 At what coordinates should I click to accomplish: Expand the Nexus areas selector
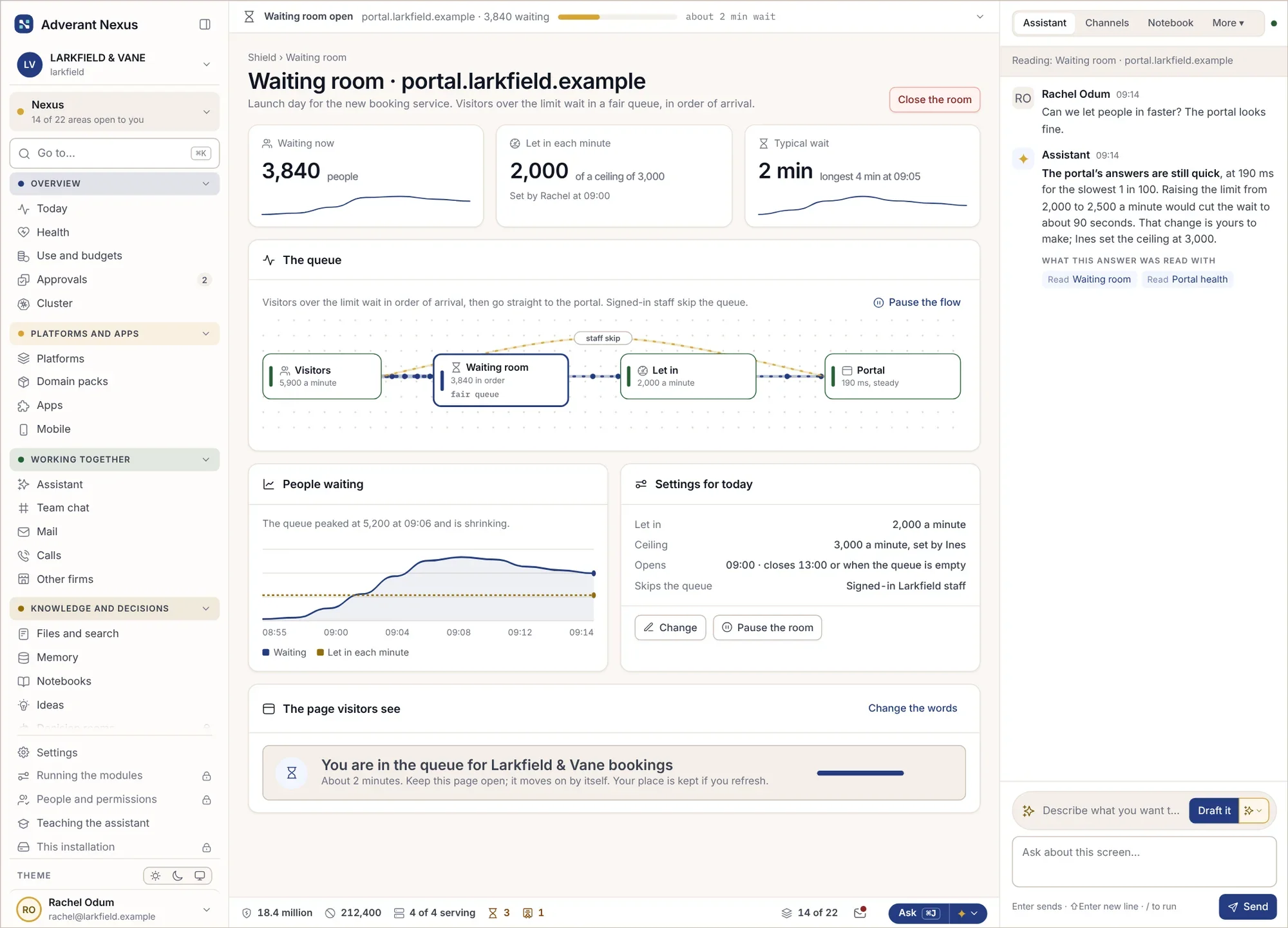pos(115,111)
